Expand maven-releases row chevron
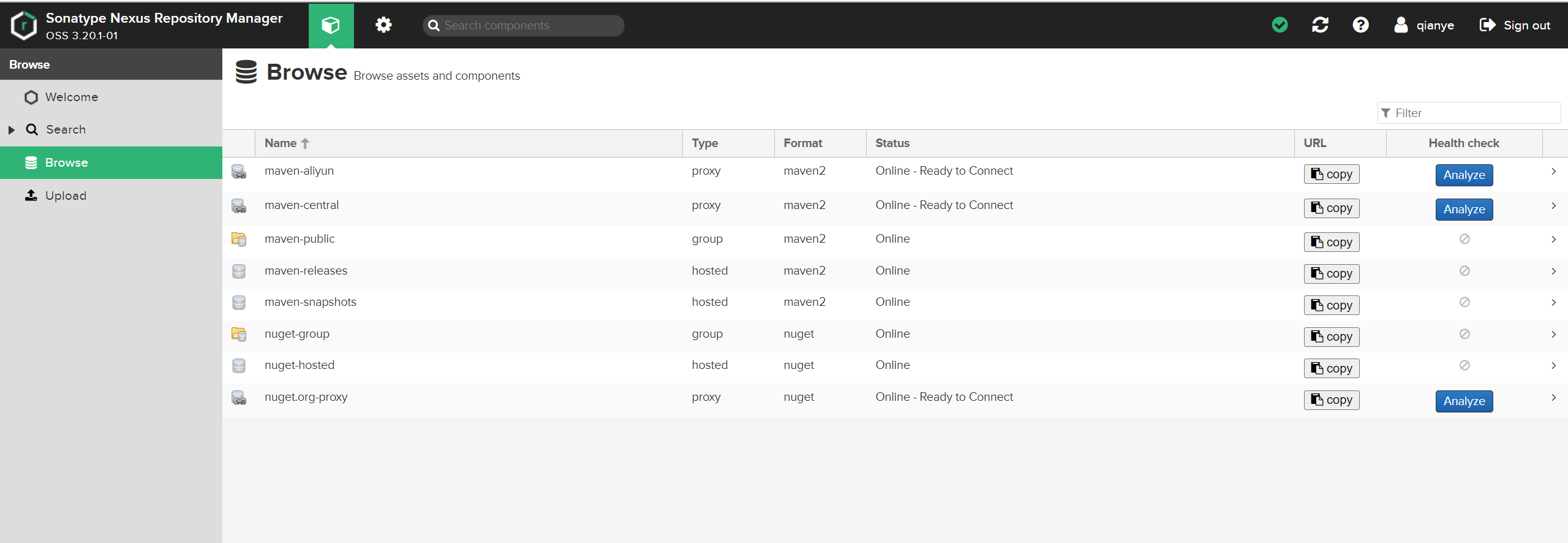Screen dimensions: 1568x543 click(x=1554, y=271)
